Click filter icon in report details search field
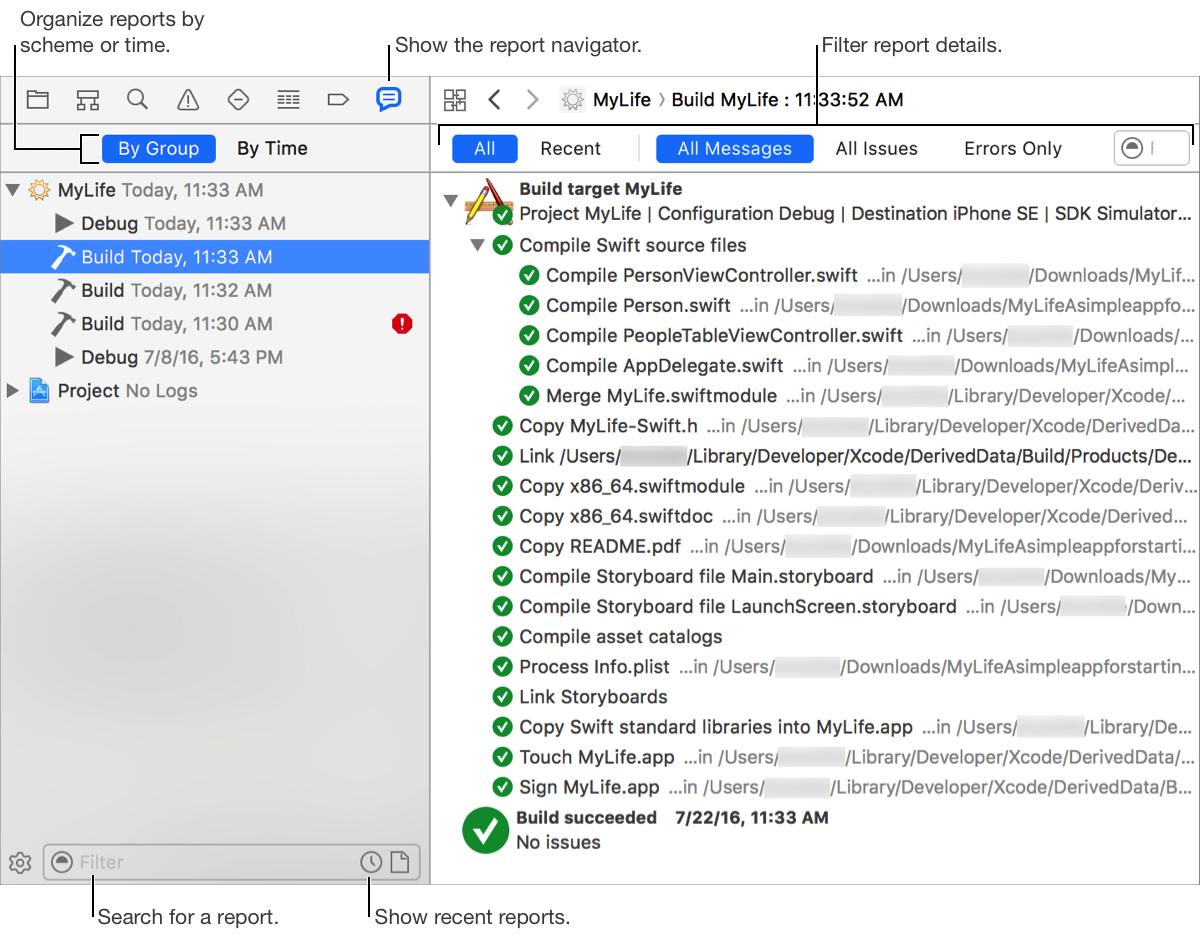Viewport: 1200px width, 935px height. point(1131,148)
